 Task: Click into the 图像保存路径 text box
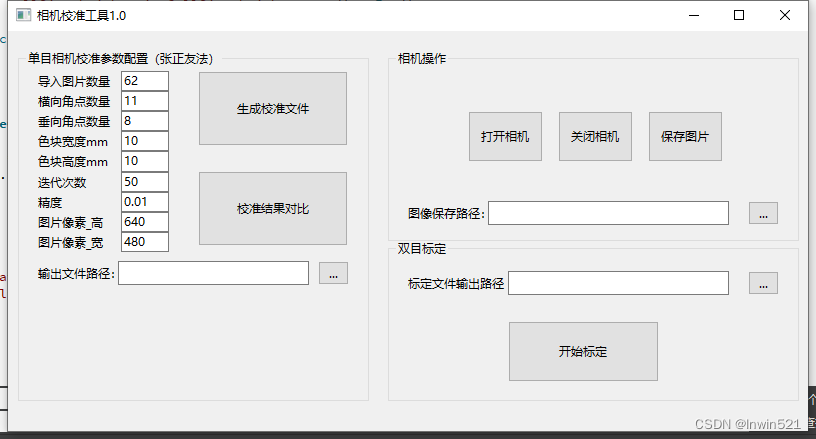(608, 213)
